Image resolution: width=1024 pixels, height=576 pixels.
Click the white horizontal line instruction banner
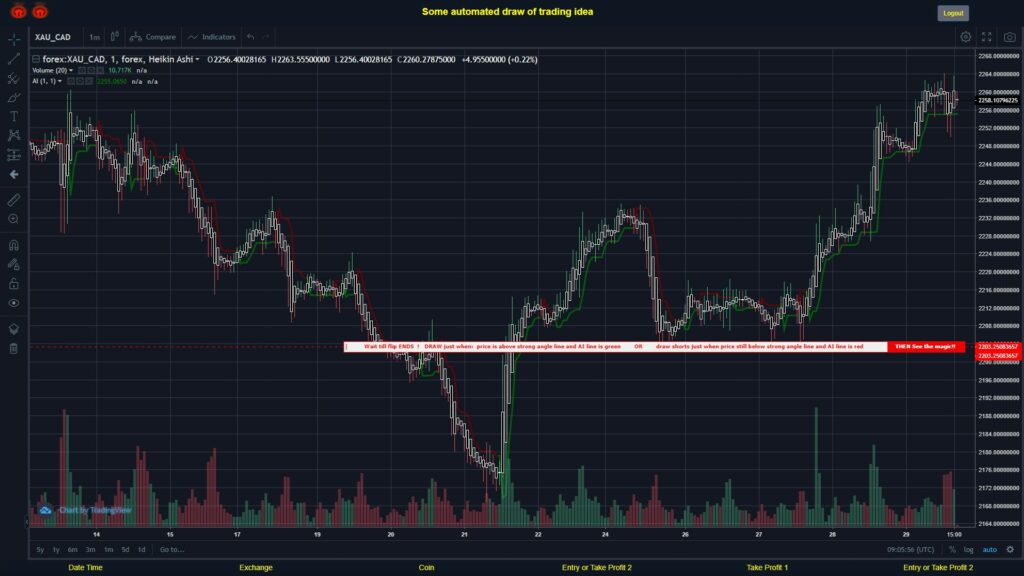click(615, 347)
